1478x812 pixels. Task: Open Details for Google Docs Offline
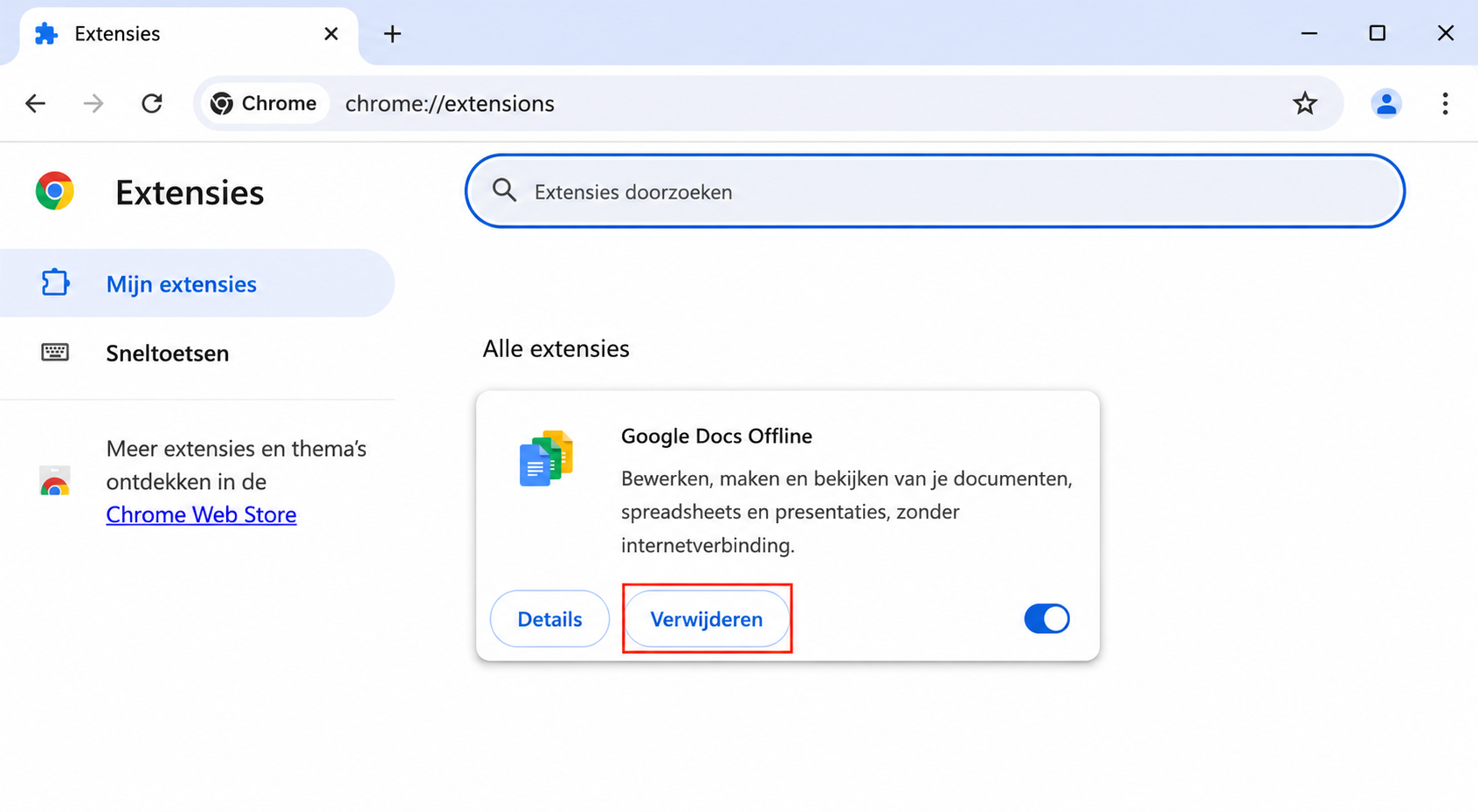pyautogui.click(x=549, y=619)
